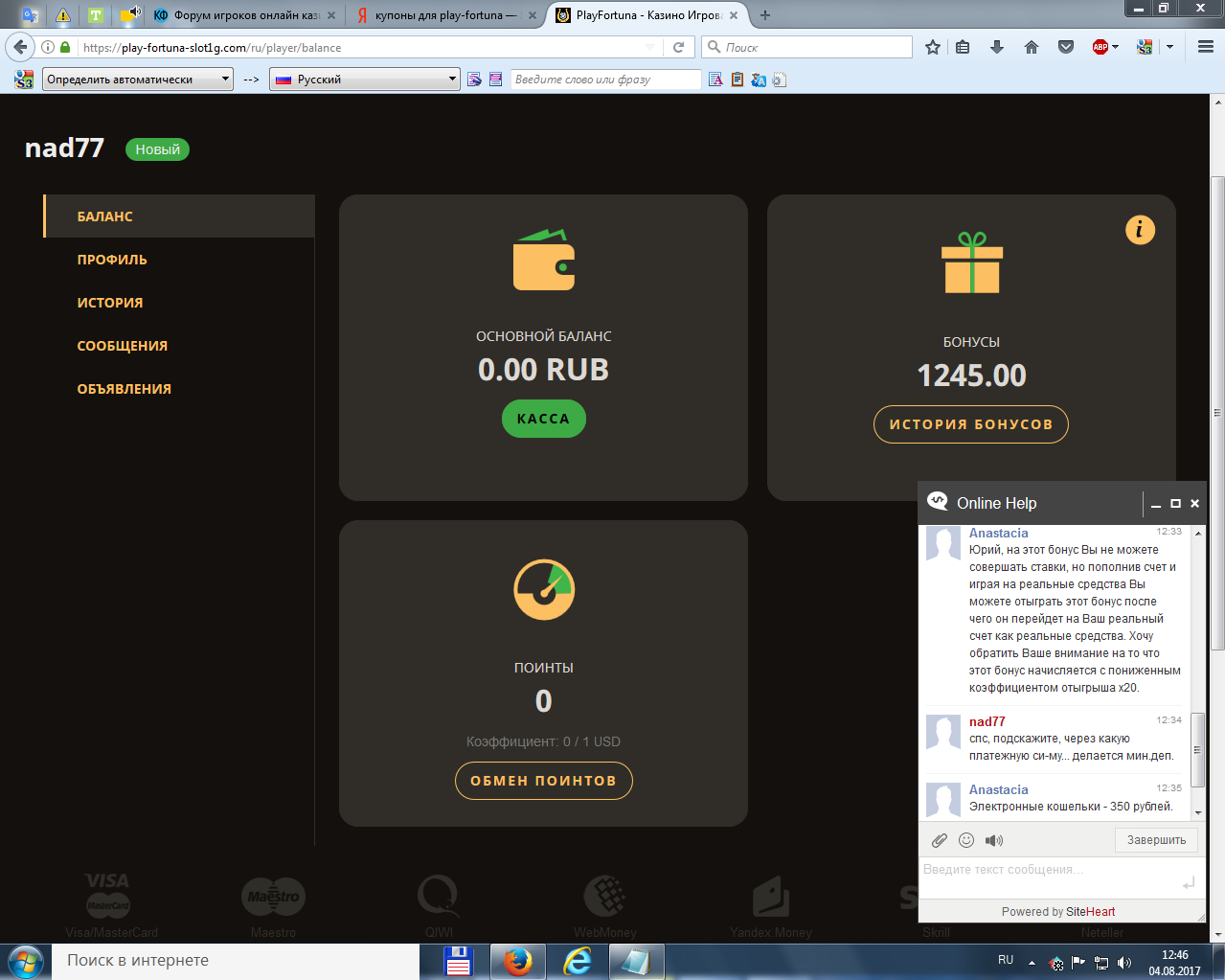Screen dimensions: 1225x980
Task: Click the chat scroll down arrow
Action: pos(1197,812)
